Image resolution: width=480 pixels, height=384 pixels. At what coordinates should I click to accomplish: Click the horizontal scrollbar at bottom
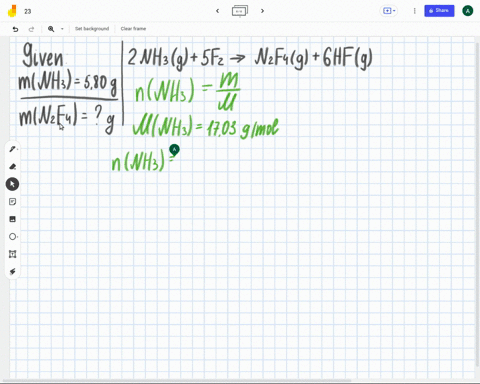pos(177,381)
